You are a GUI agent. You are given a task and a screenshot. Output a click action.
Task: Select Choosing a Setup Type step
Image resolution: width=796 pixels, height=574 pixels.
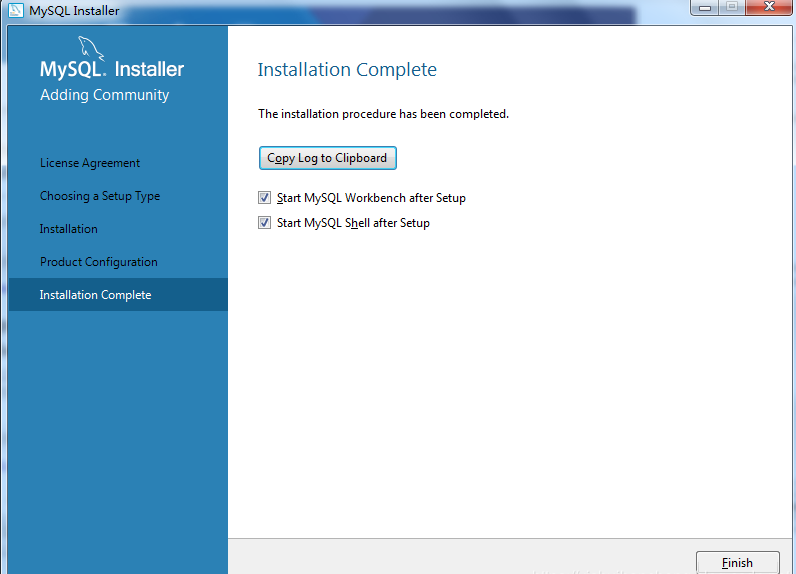pos(100,196)
